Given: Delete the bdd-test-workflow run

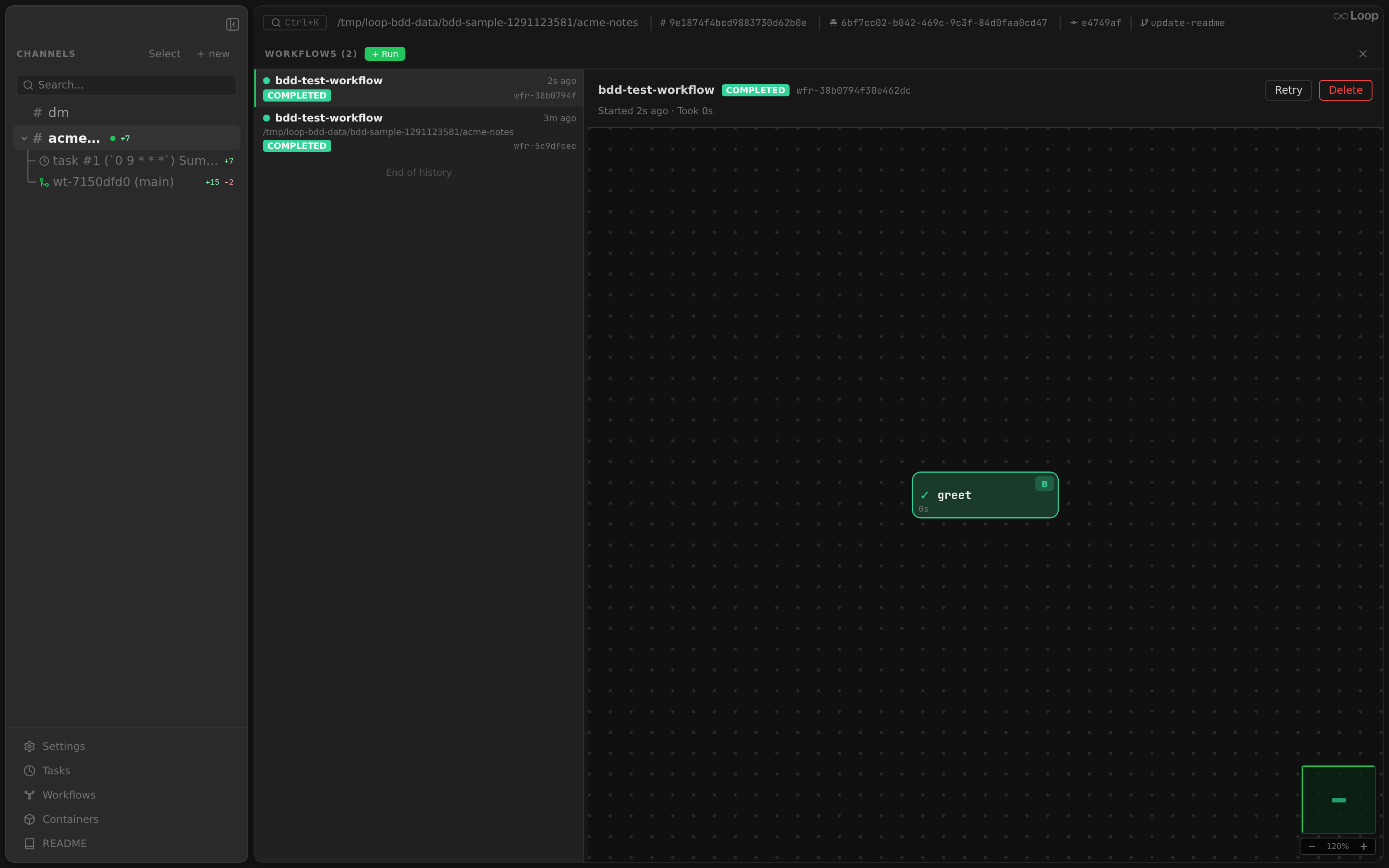Looking at the screenshot, I should click(x=1346, y=90).
